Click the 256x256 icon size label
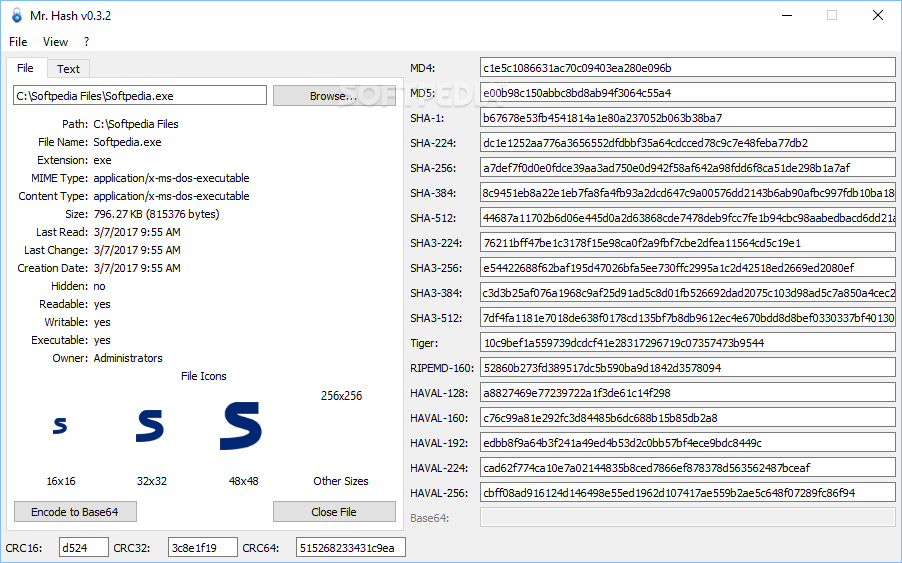The image size is (902, 563). click(x=341, y=396)
